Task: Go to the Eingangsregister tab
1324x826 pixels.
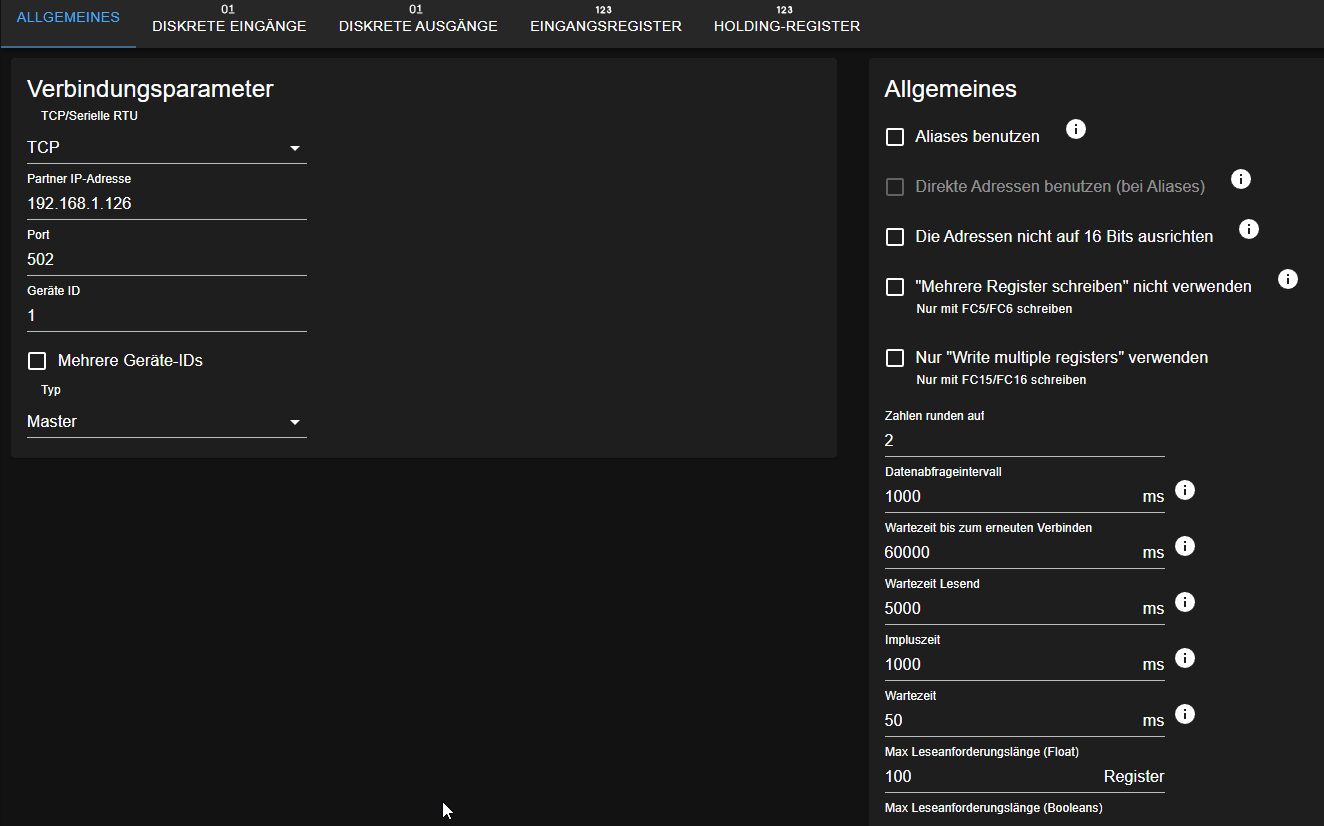Action: (x=605, y=25)
